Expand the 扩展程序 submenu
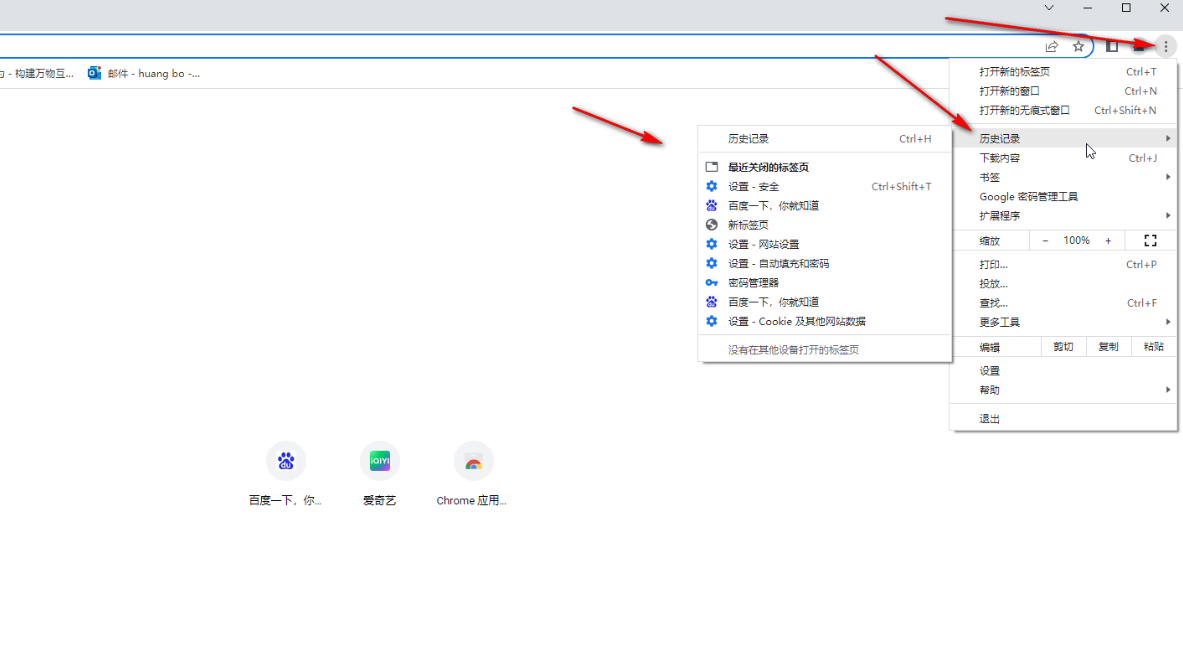Image resolution: width=1183 pixels, height=657 pixels. (x=1064, y=216)
